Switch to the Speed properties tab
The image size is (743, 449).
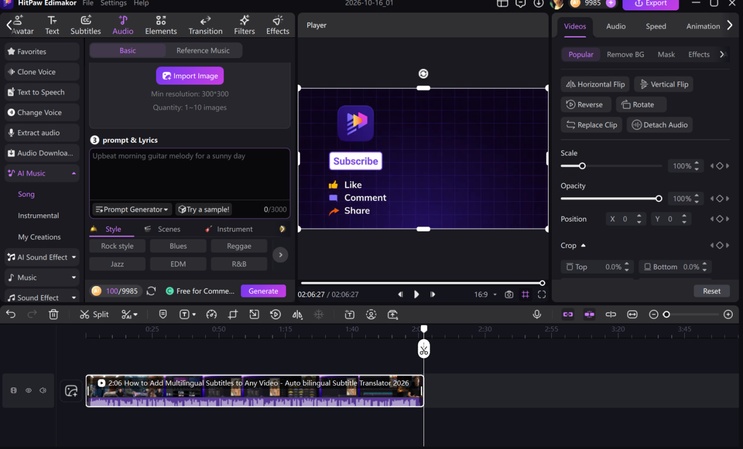pos(656,27)
